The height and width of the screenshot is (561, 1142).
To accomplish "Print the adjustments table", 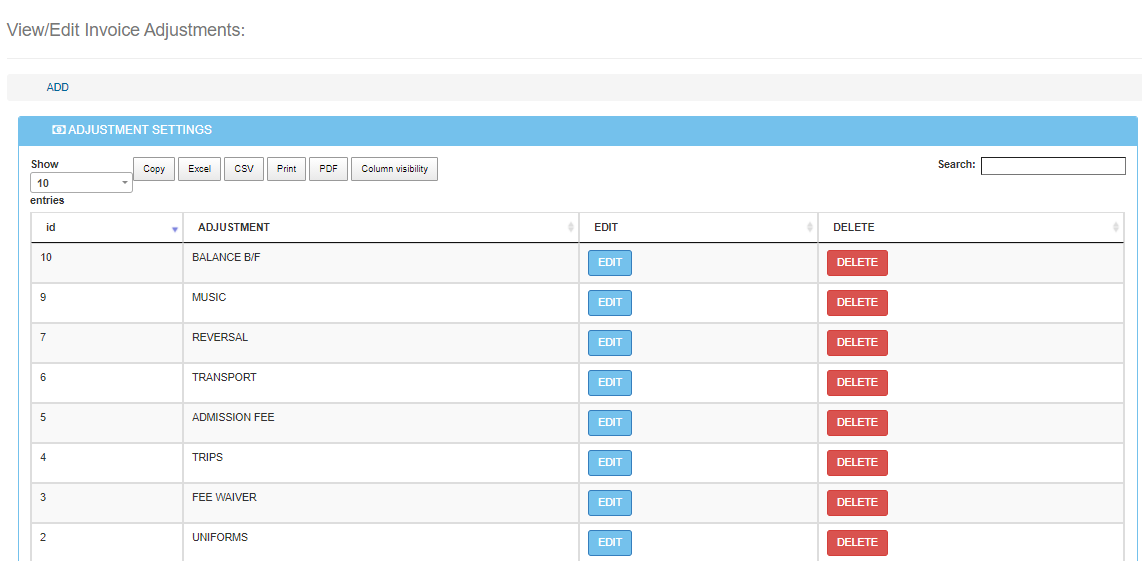I will pos(286,169).
